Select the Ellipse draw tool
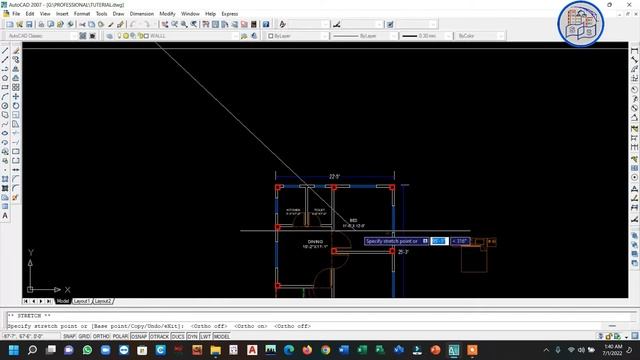The width and height of the screenshot is (640, 360). (5, 133)
